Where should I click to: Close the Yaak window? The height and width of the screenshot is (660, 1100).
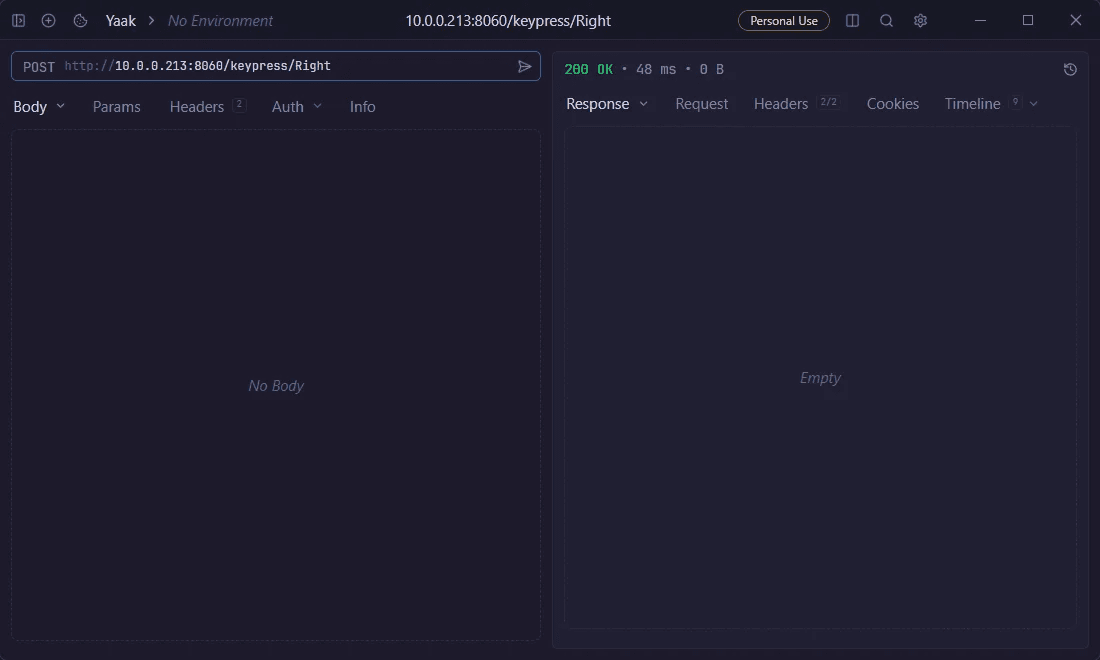point(1075,20)
